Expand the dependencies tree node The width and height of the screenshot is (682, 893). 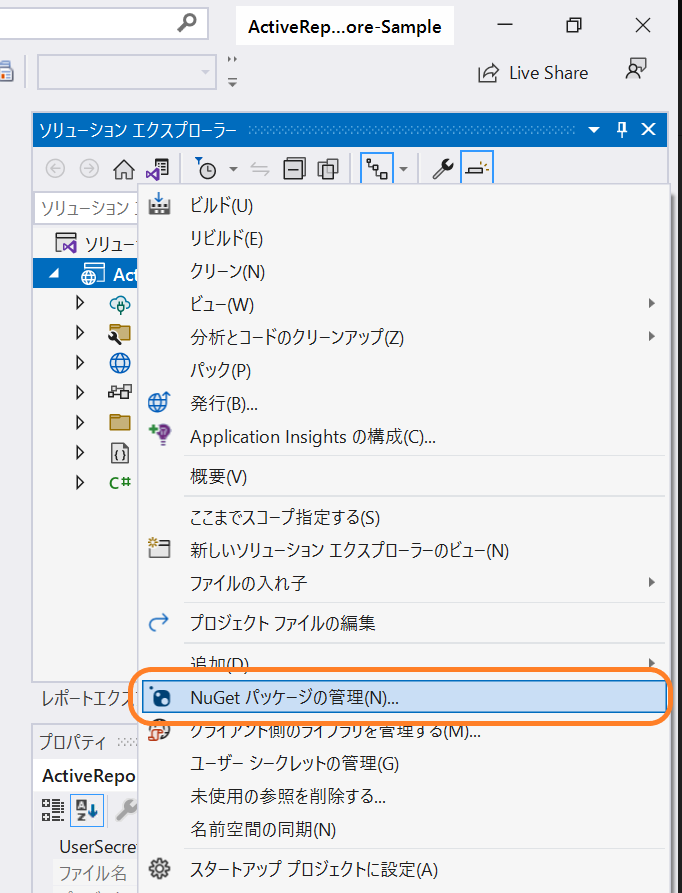pos(80,392)
